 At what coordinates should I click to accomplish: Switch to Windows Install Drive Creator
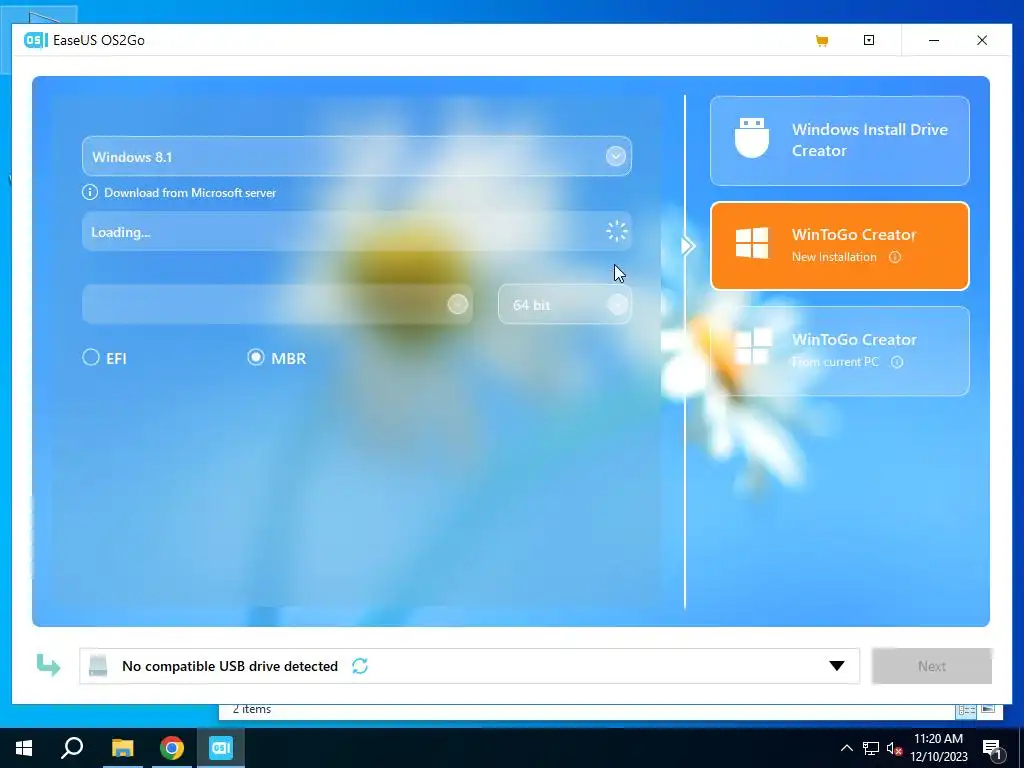[x=840, y=140]
